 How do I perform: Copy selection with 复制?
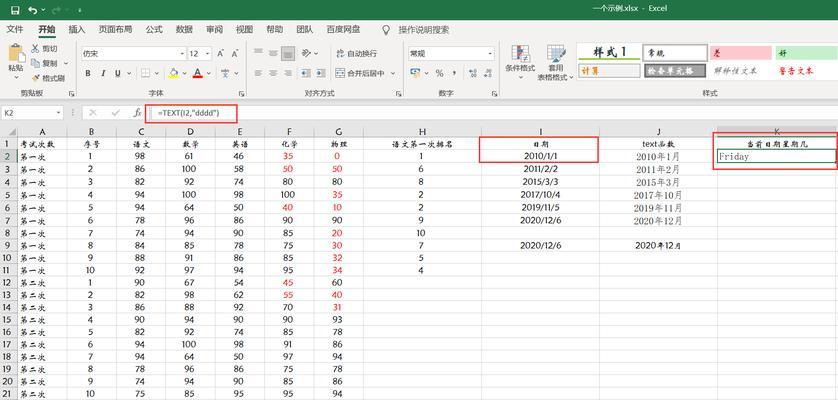[x=45, y=63]
